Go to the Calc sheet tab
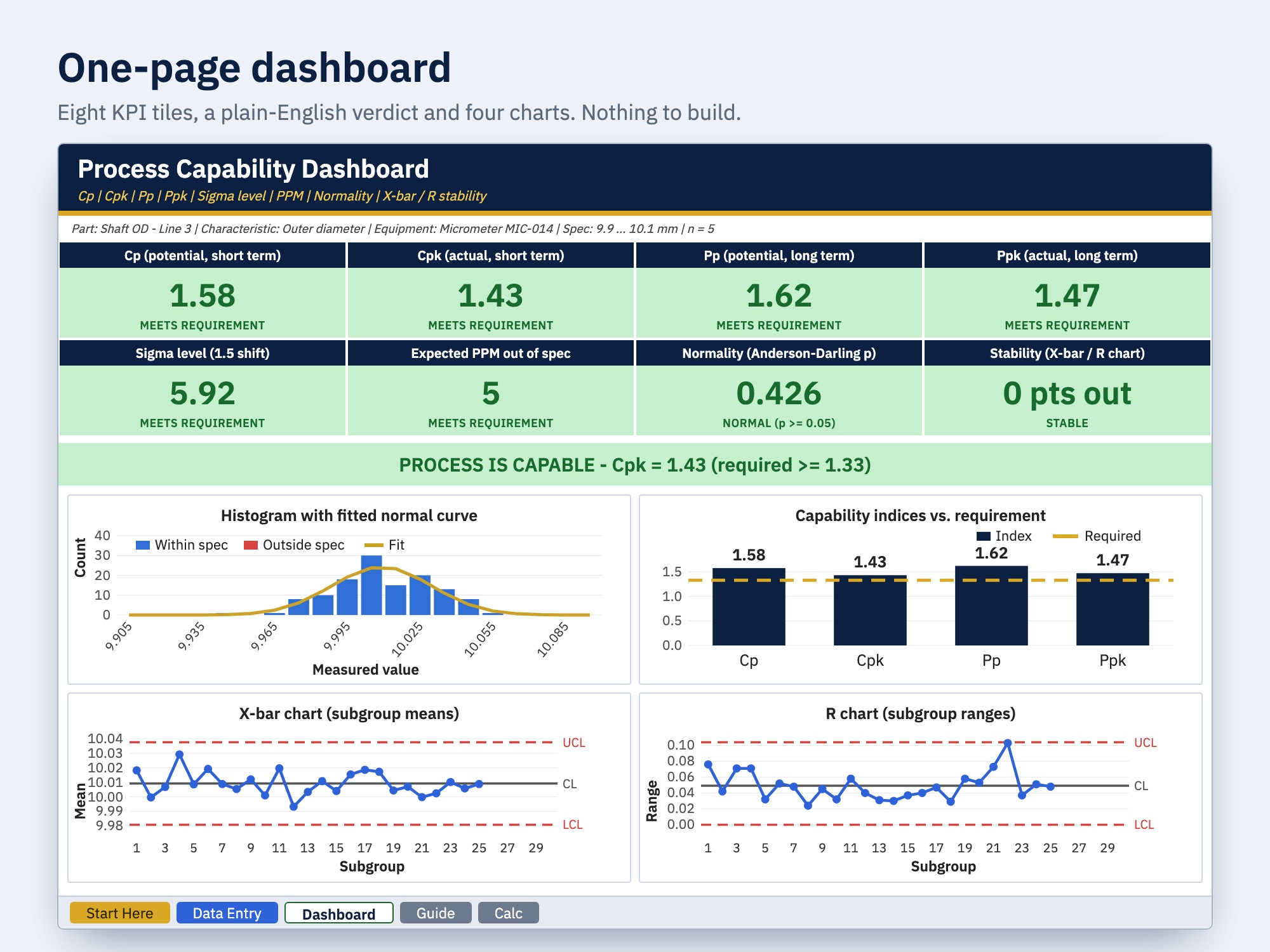The height and width of the screenshot is (952, 1270). [x=508, y=913]
